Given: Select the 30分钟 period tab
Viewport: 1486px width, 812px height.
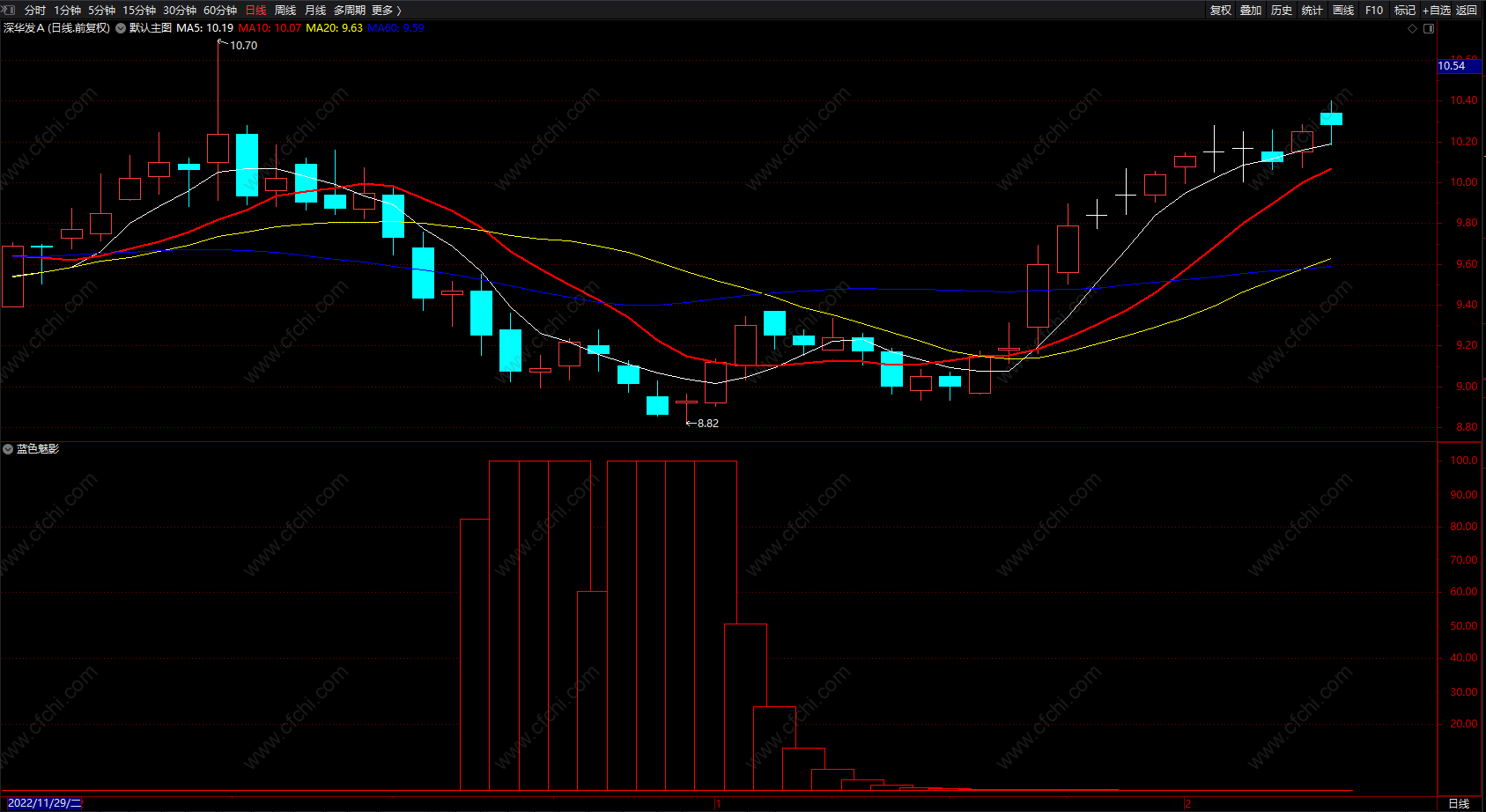Looking at the screenshot, I should click(180, 10).
